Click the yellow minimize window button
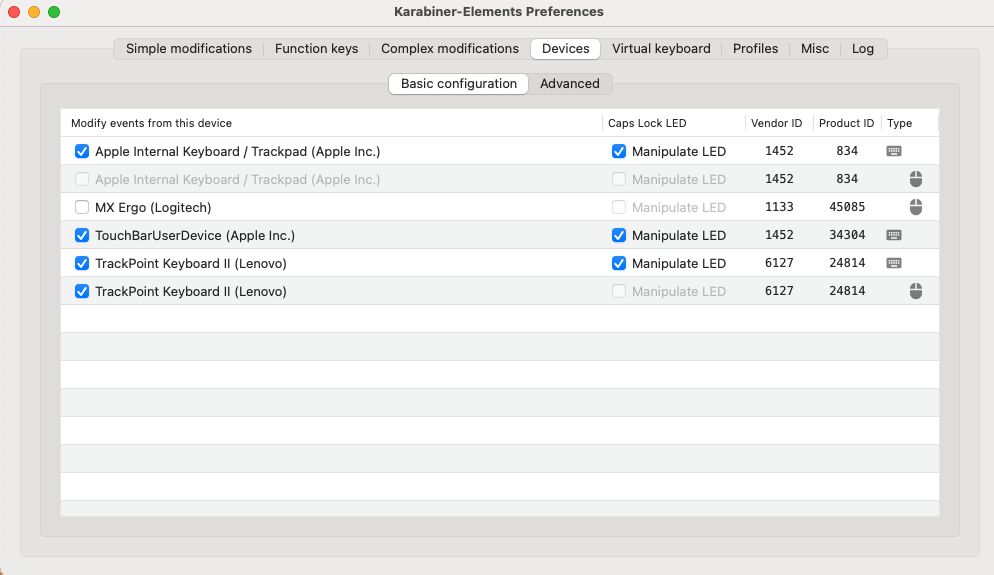Viewport: 994px width, 575px height. [34, 12]
